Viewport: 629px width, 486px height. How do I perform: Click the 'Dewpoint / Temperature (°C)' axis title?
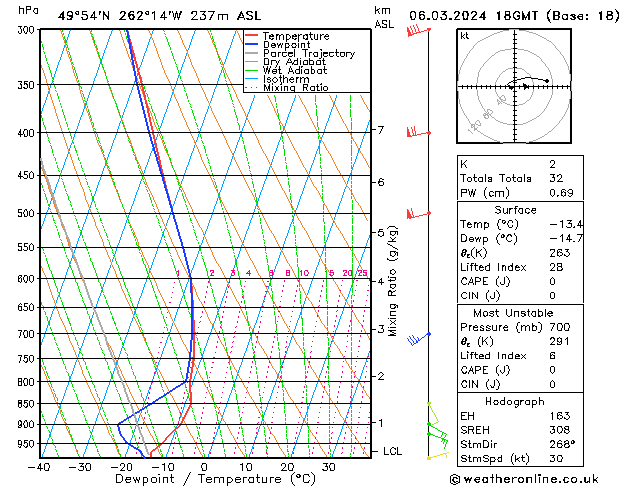[x=215, y=479]
